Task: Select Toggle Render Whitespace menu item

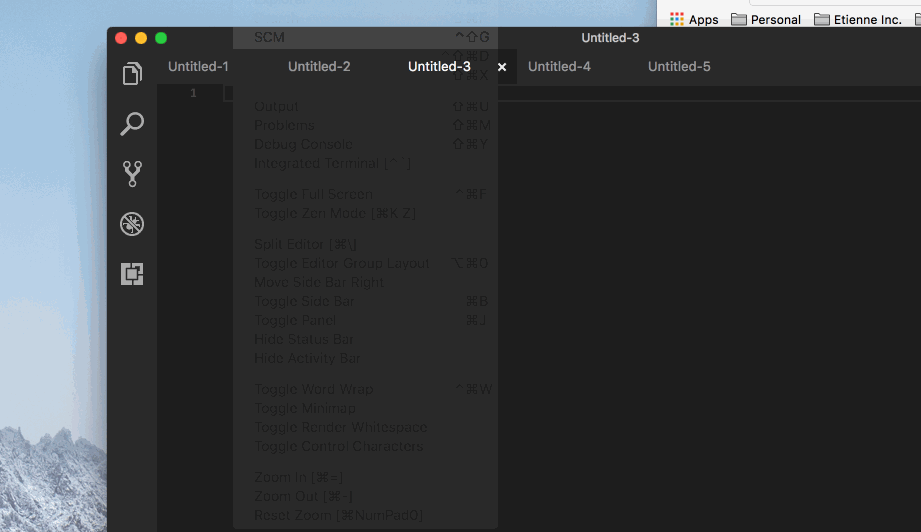Action: (365, 427)
